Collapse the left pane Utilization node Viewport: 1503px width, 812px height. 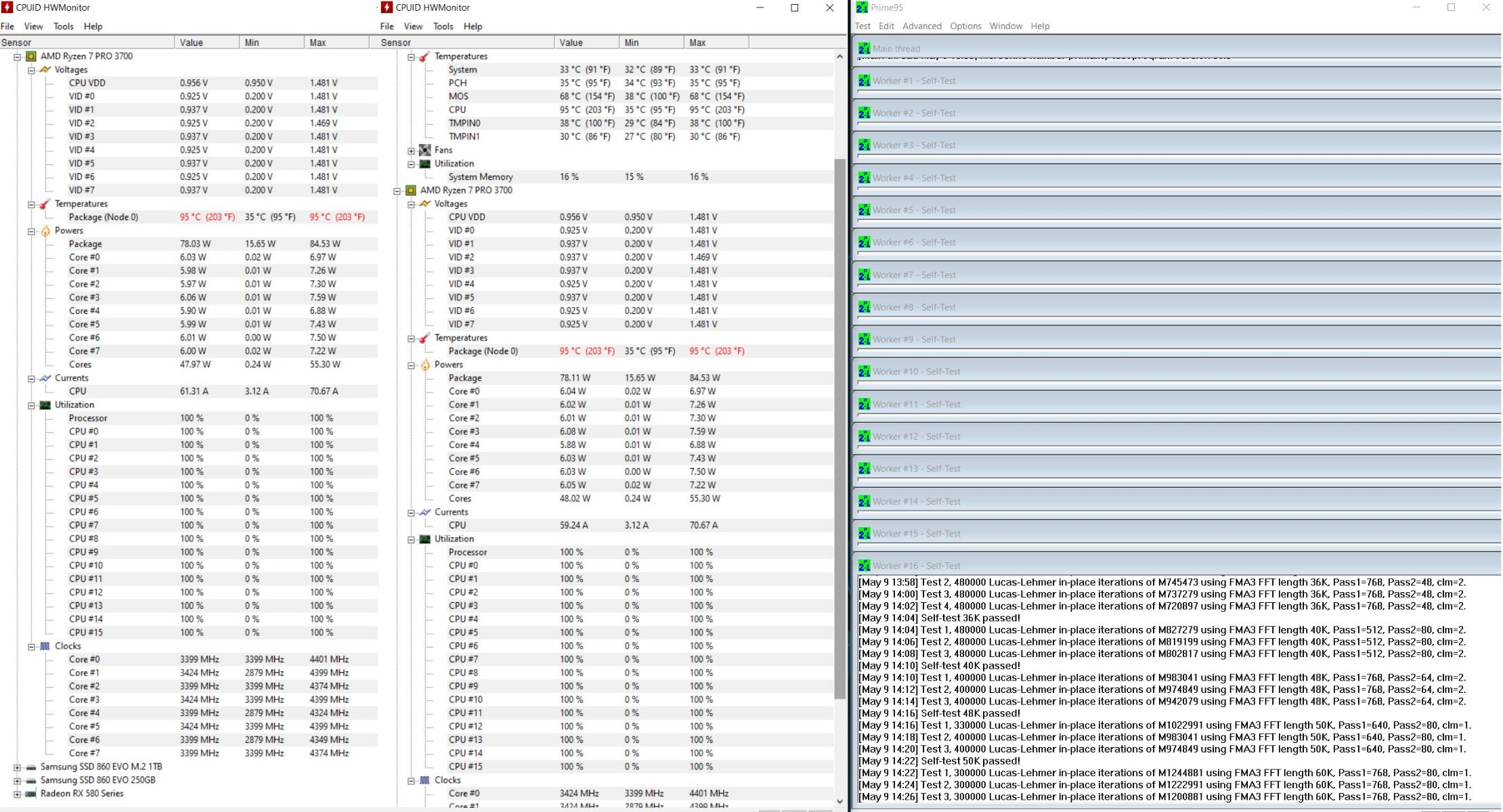[31, 405]
